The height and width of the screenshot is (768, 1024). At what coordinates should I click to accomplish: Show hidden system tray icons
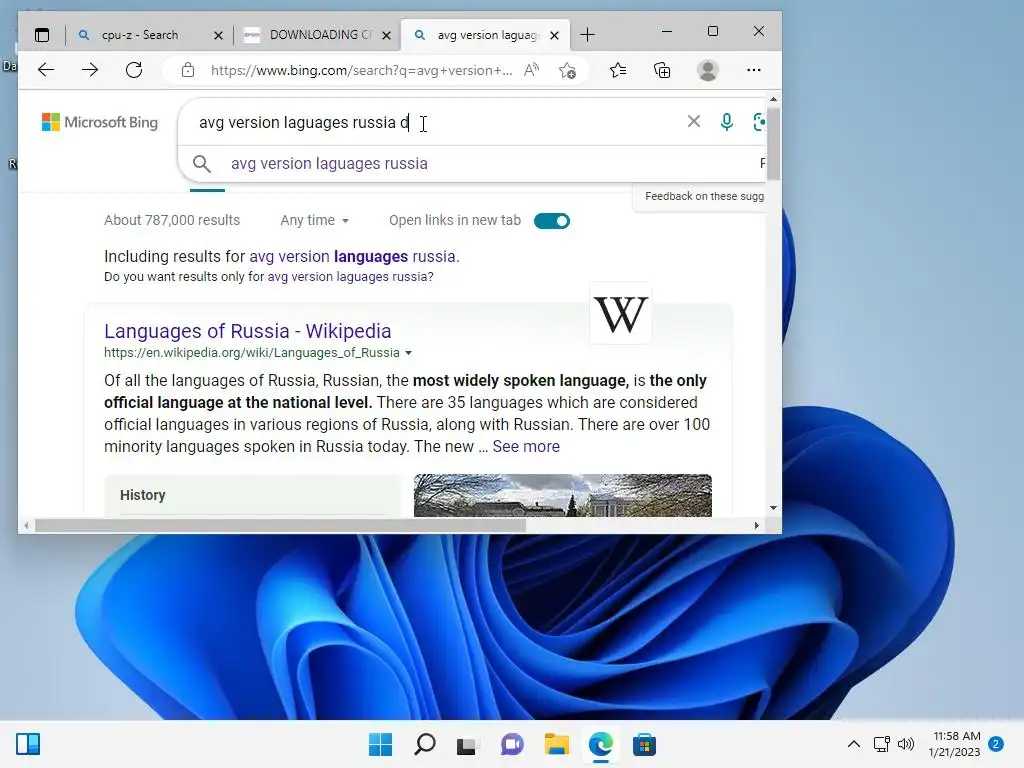(854, 744)
